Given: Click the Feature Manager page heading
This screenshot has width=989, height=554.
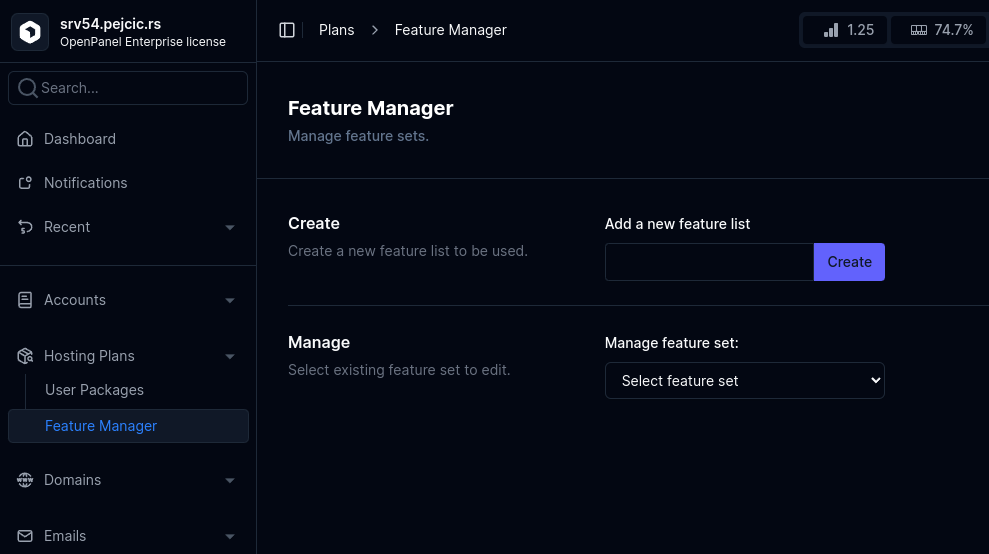Looking at the screenshot, I should point(370,108).
